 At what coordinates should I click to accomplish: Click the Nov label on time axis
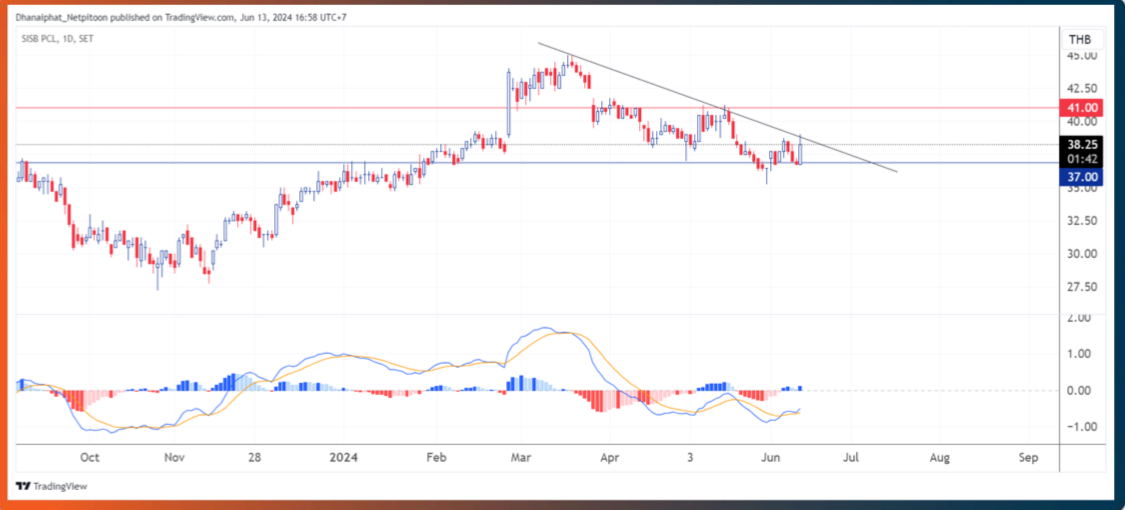[175, 458]
